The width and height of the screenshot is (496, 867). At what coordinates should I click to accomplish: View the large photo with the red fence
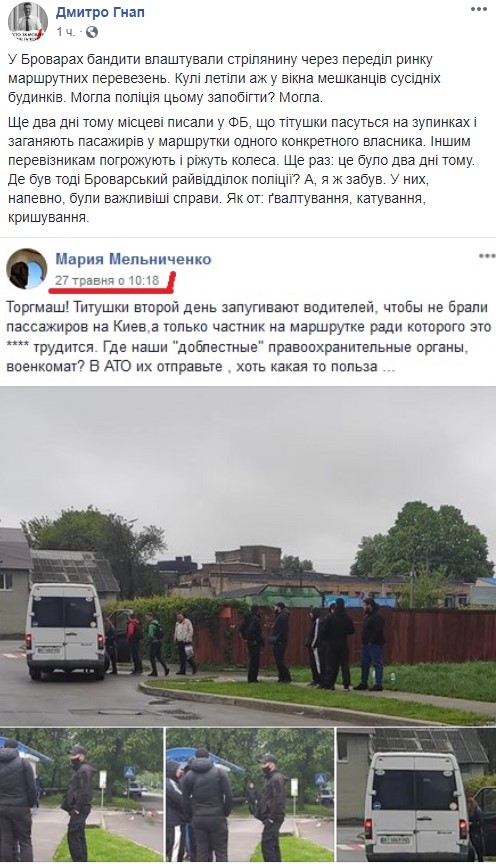coord(248,556)
